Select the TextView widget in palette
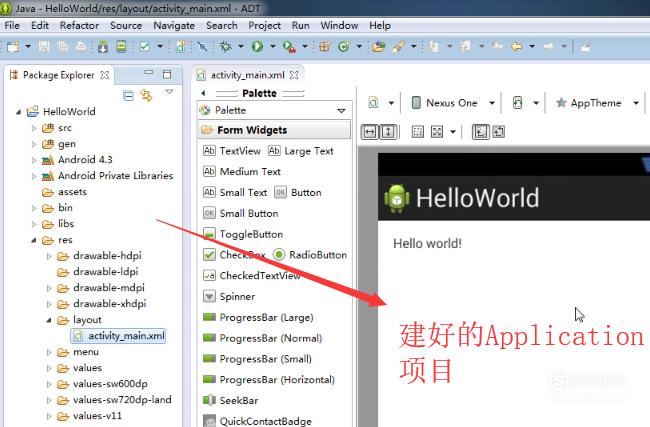 [x=232, y=151]
